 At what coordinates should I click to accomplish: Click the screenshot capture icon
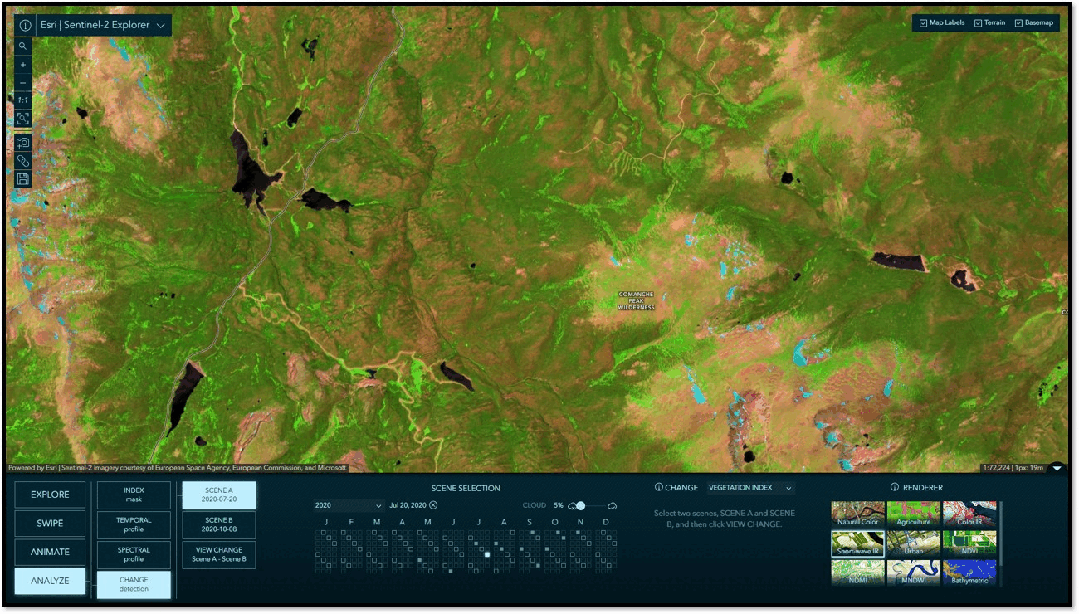pyautogui.click(x=23, y=143)
